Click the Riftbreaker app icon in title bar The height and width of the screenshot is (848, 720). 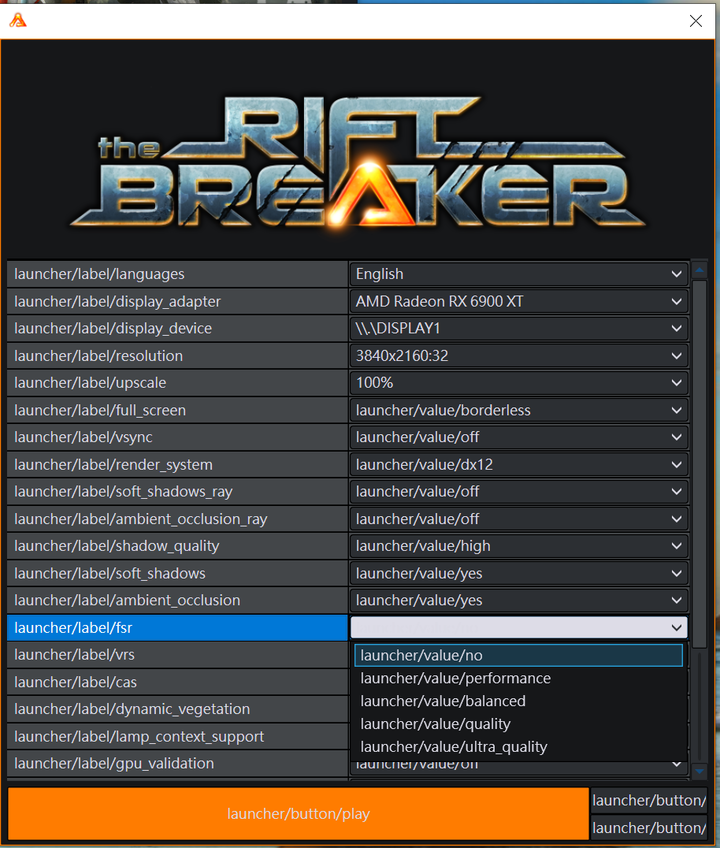pos(18,21)
